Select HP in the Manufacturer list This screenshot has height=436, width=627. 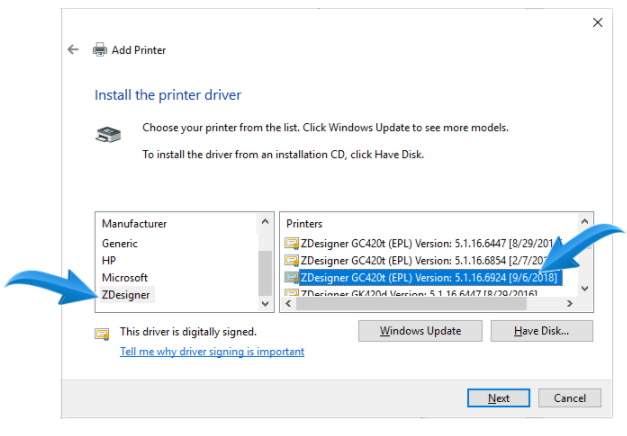109,260
